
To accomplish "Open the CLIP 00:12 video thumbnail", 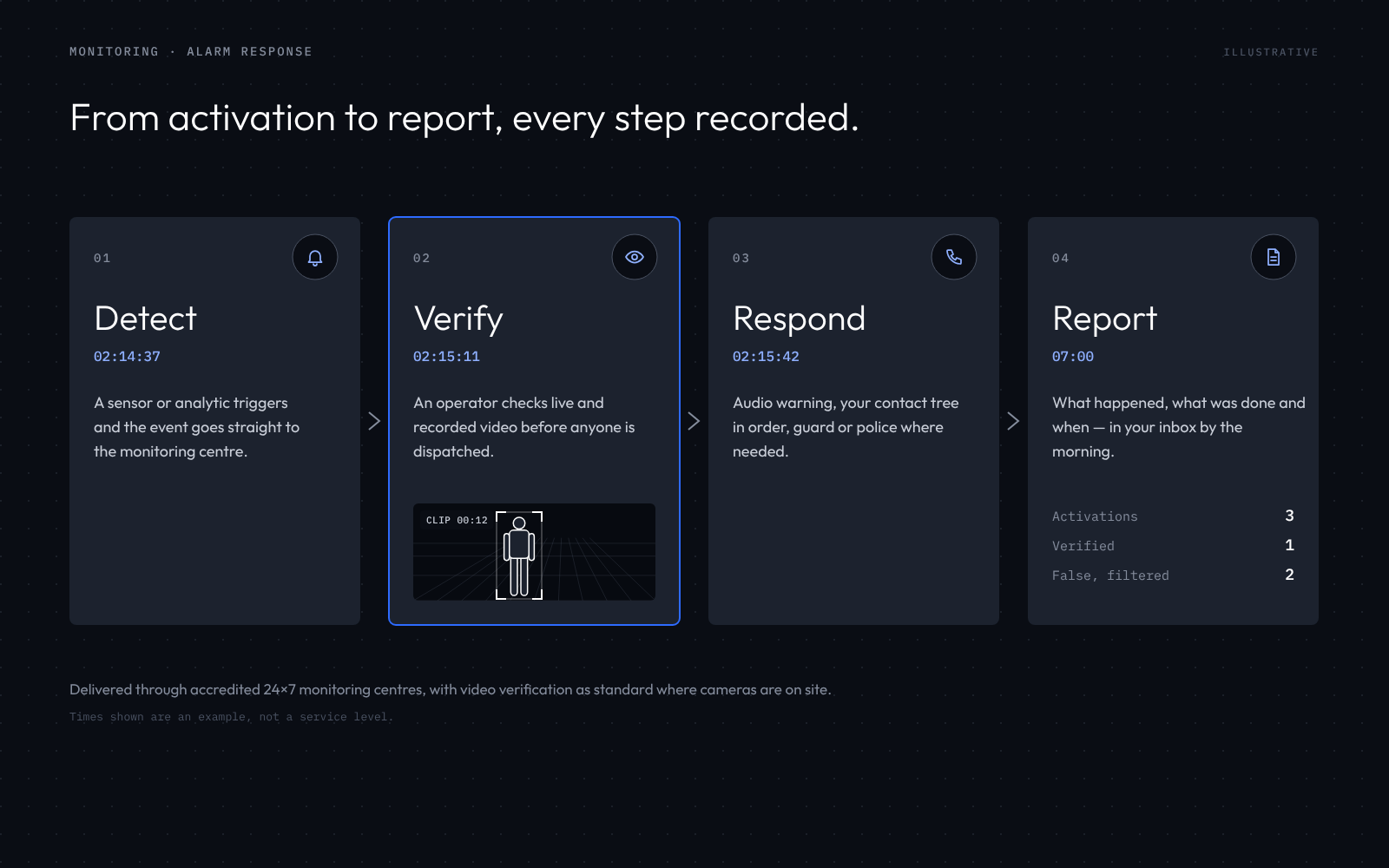I will 534,552.
